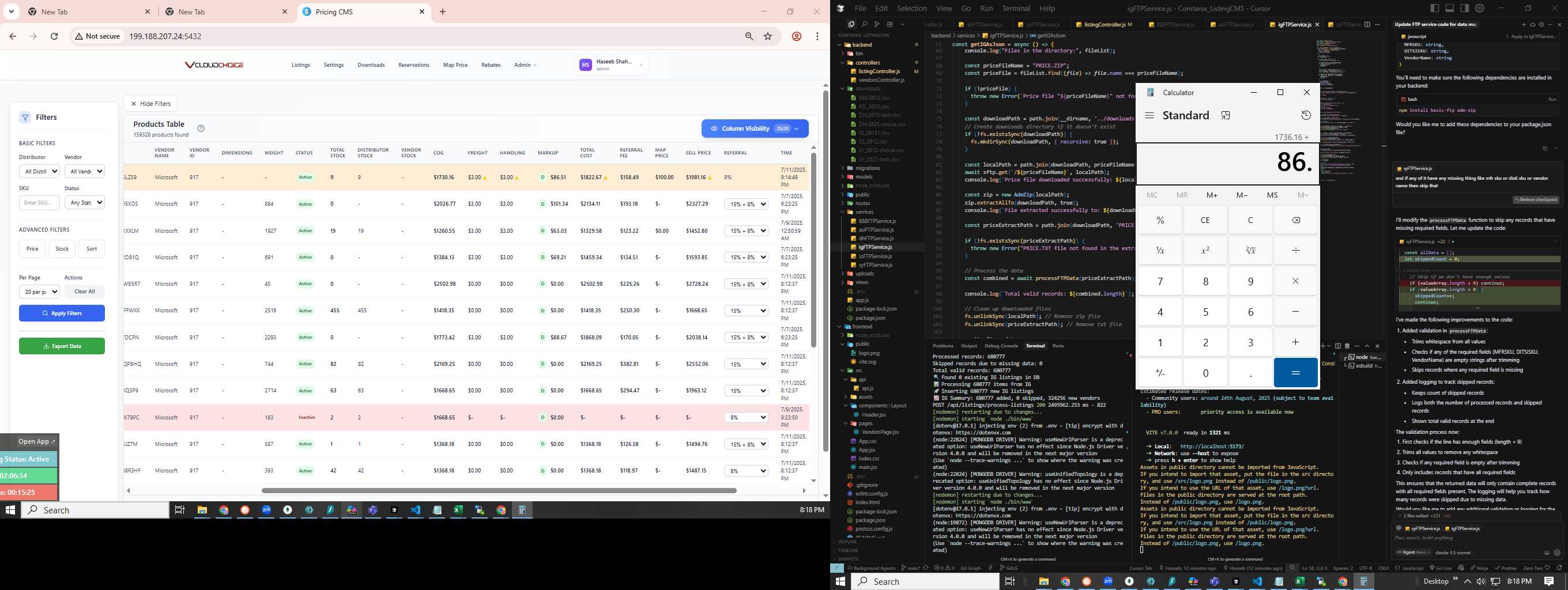Click Restore checkpoint in the chat panel

point(1535,200)
